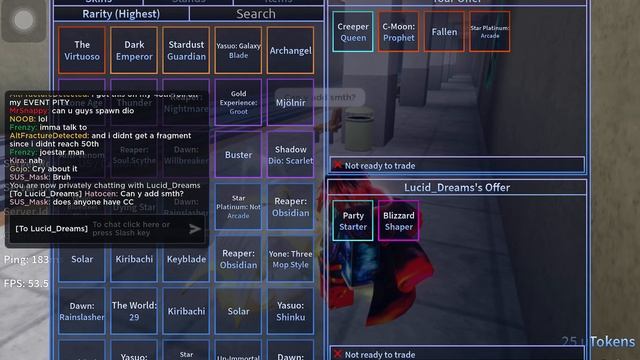Screen dimensions: 640x360
Task: Click the FPS: 53.5 readout
Action: coord(27,283)
